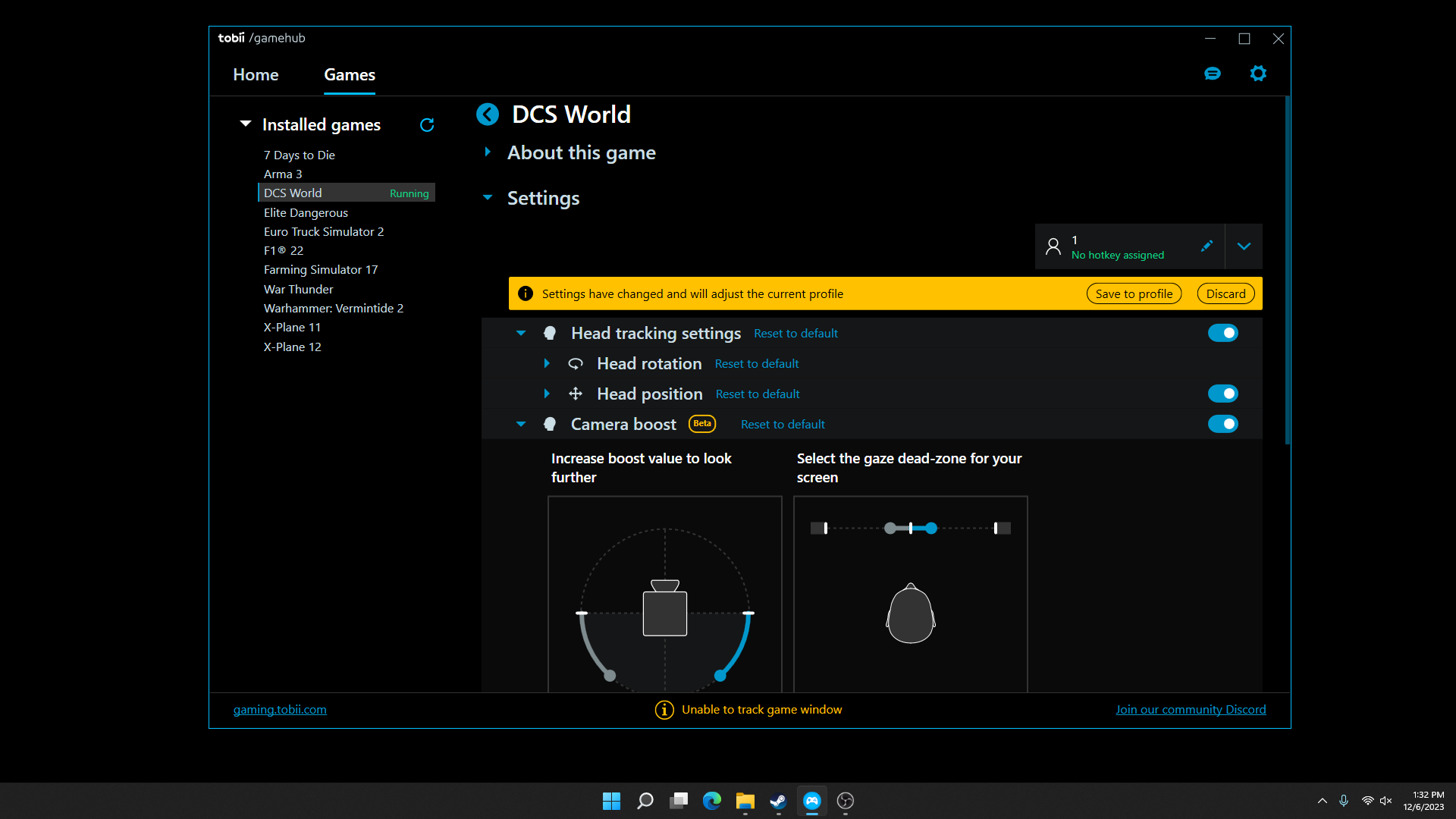Select X-Plane 12 game
1456x819 pixels.
[x=292, y=347]
